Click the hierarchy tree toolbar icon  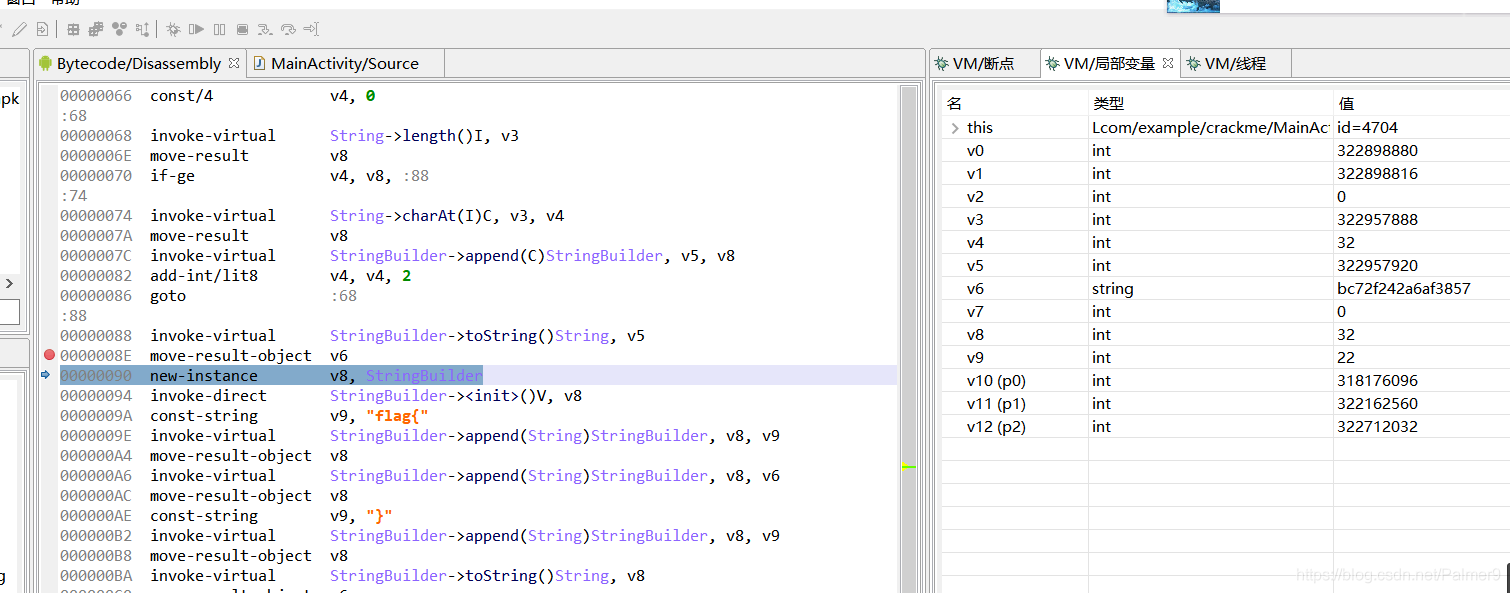[x=143, y=29]
